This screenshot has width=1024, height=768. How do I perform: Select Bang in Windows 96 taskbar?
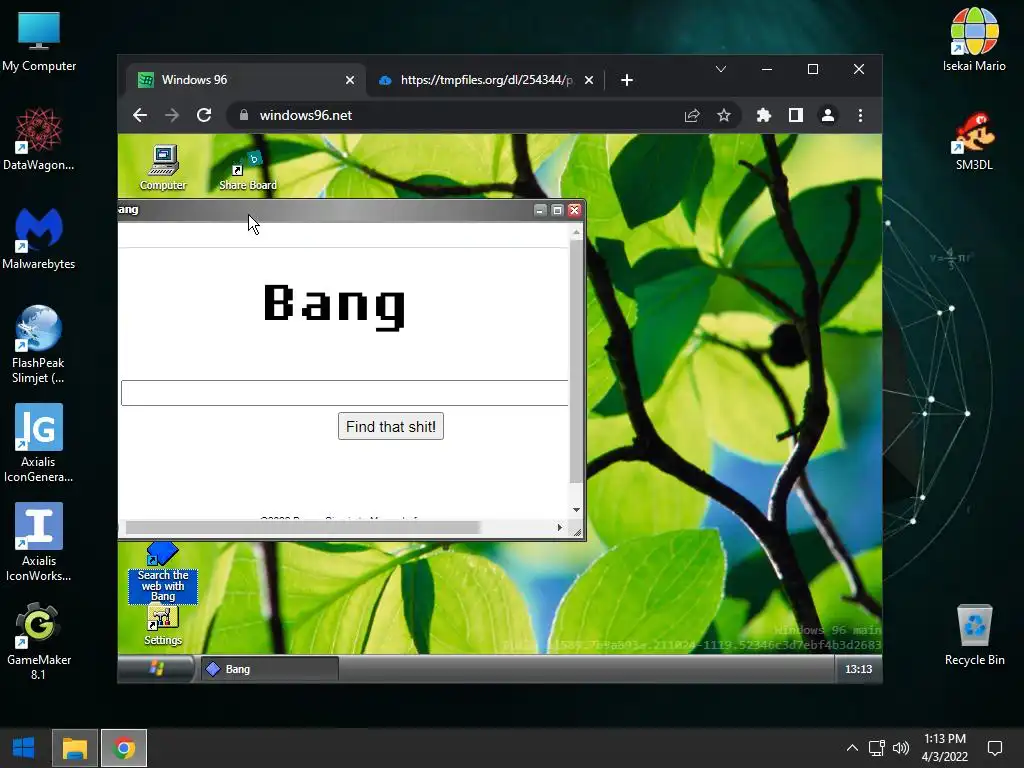(x=269, y=669)
